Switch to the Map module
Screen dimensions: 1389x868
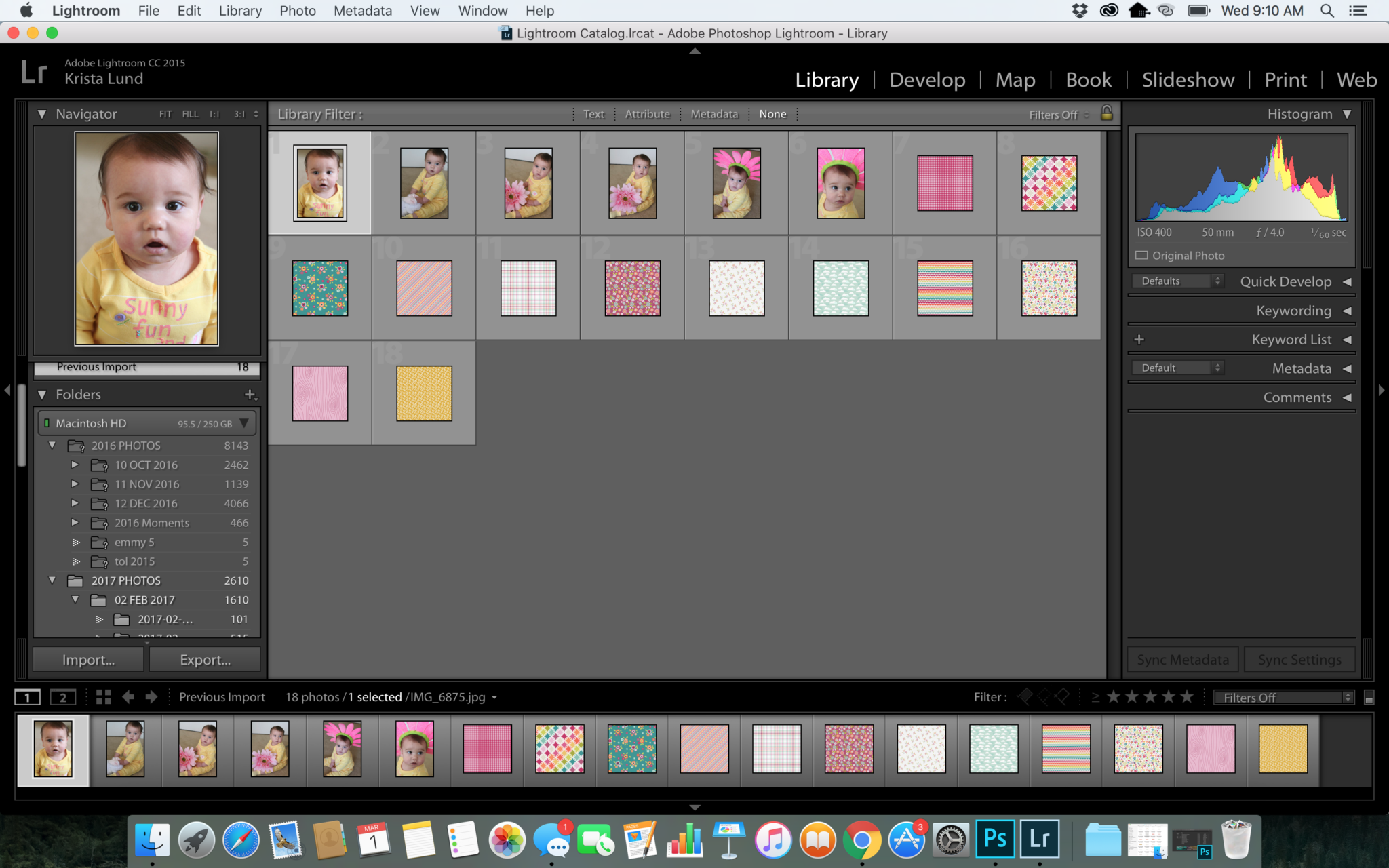pyautogui.click(x=1015, y=80)
